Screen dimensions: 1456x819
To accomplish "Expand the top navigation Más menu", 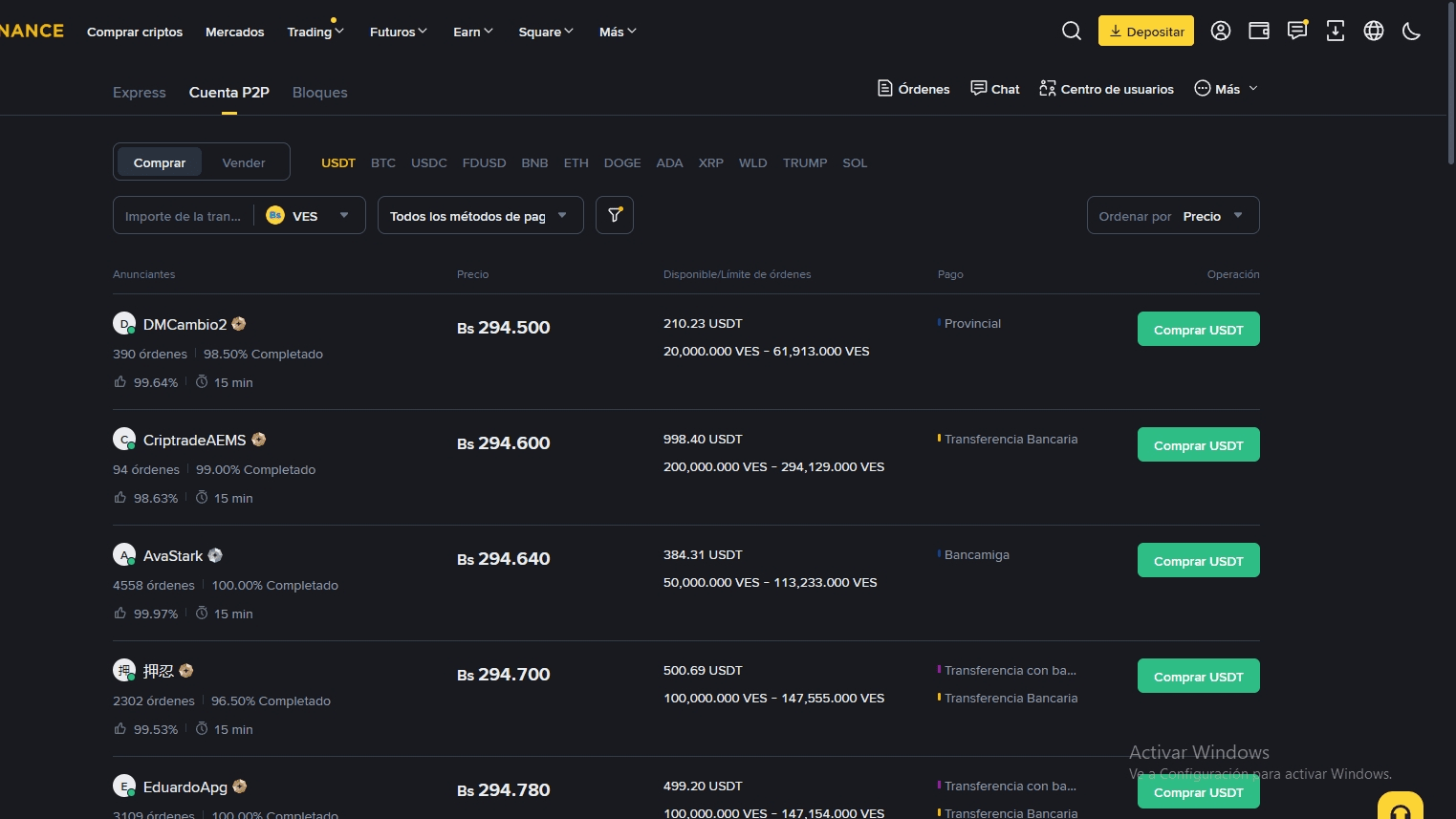I will point(618,32).
